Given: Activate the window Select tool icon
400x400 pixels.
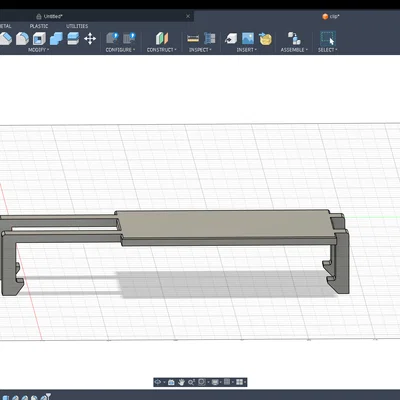Looking at the screenshot, I should pyautogui.click(x=327, y=38).
